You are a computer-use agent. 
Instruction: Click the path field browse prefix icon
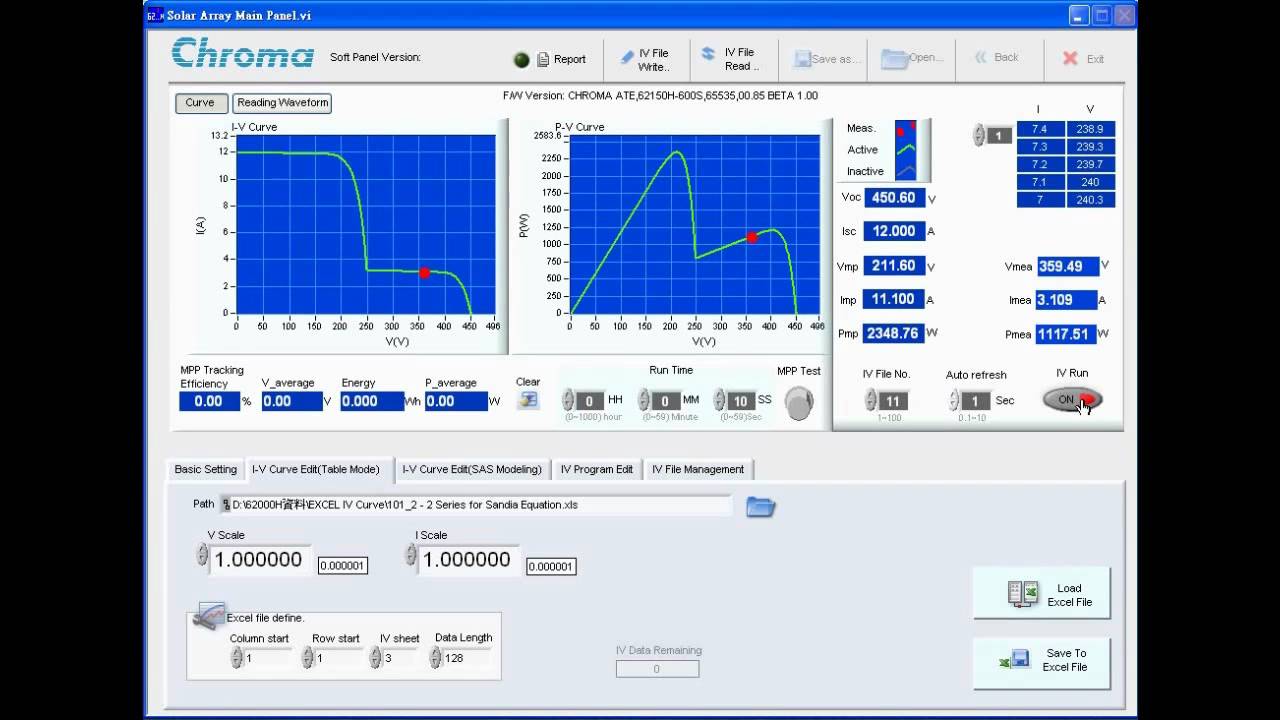[x=226, y=505]
